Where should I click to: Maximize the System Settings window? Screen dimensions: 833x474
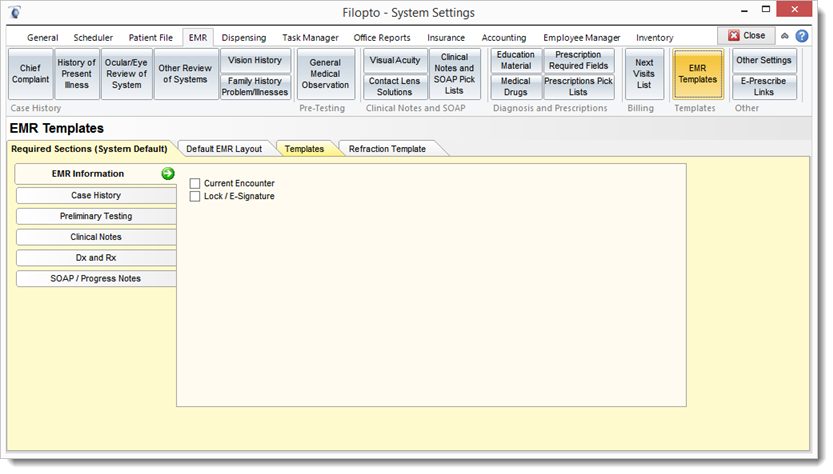766,9
